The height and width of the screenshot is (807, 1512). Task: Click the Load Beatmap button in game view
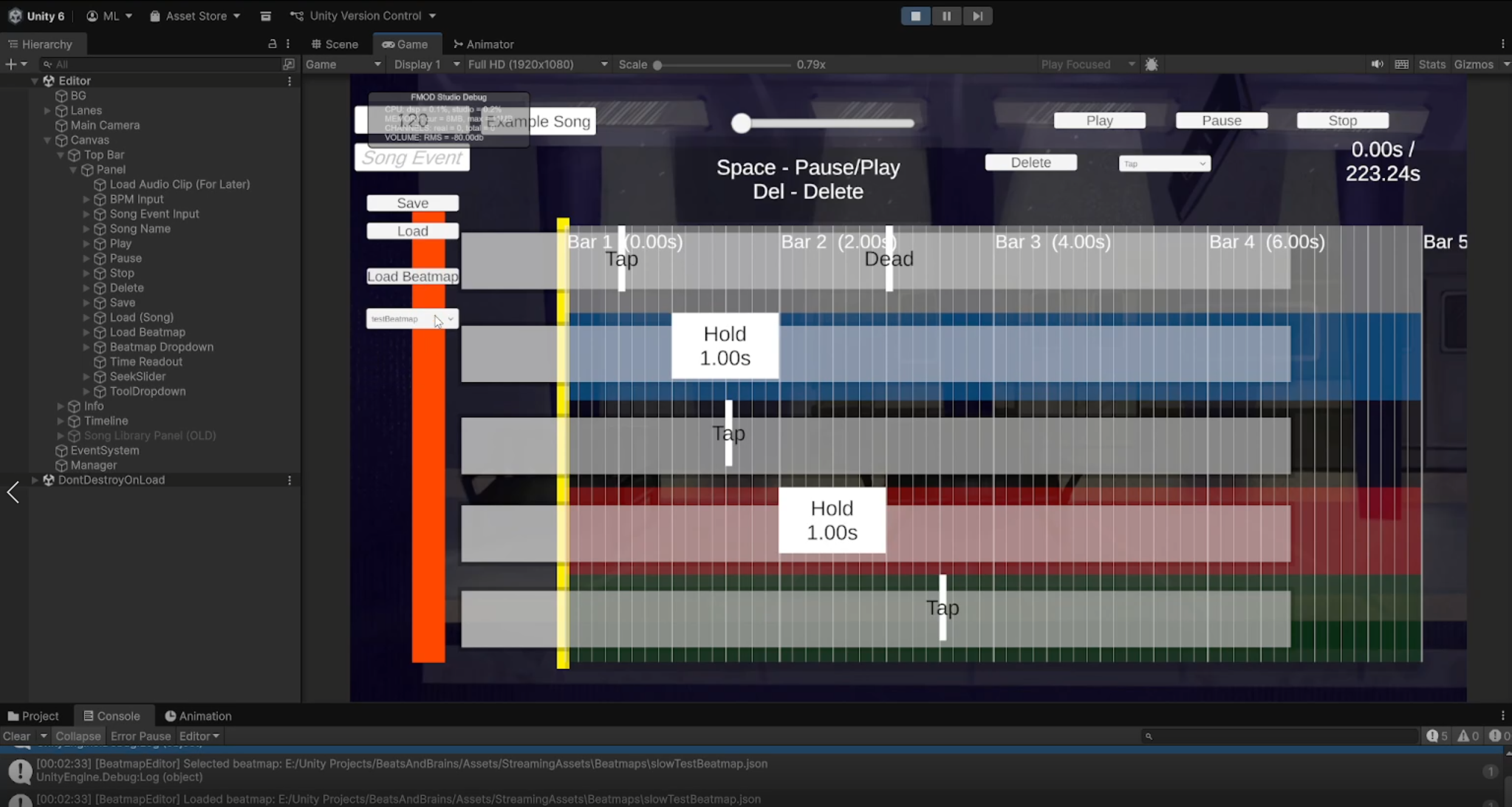[x=412, y=276]
